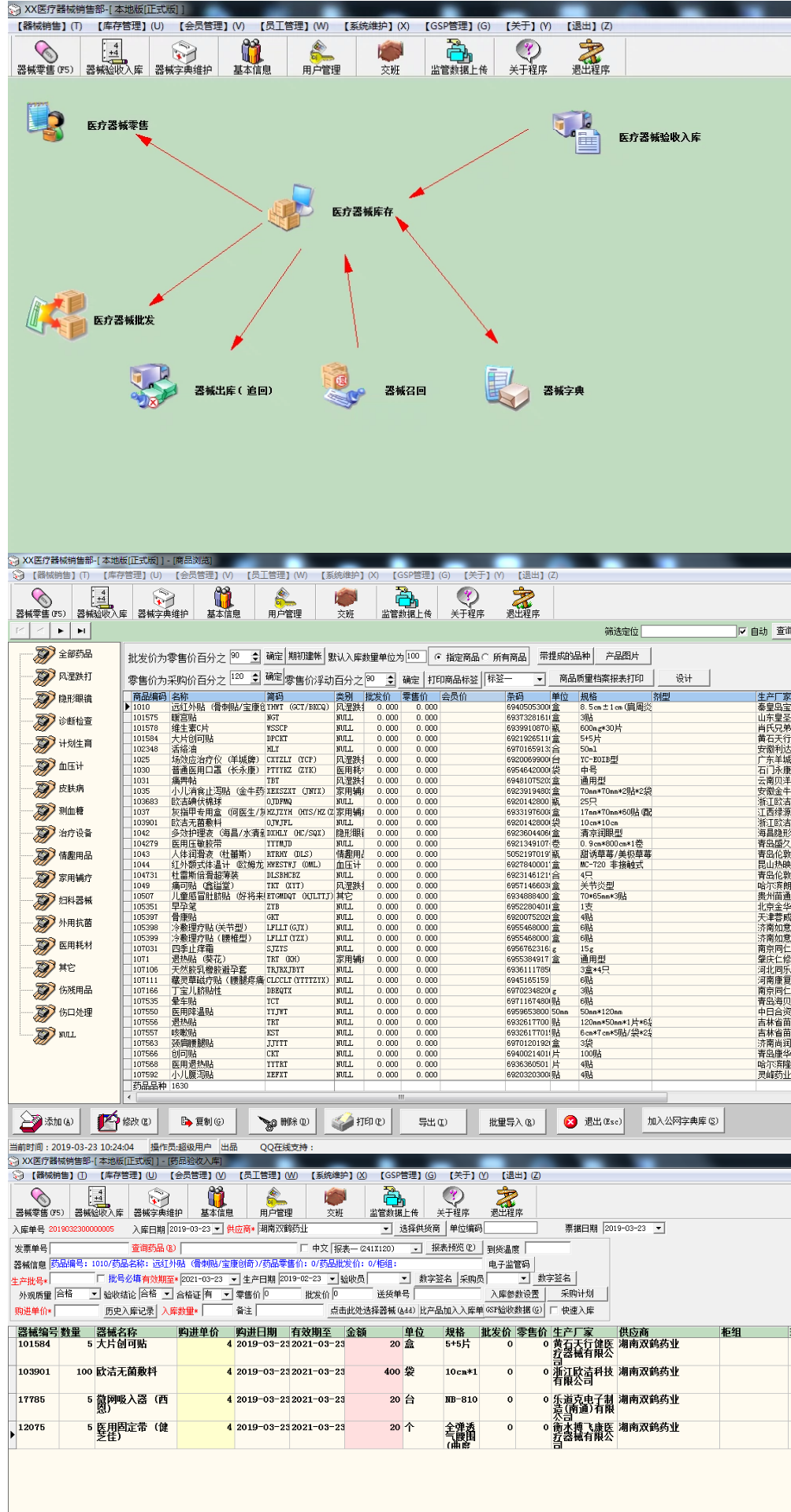Enable the 快速入库 checkbox

tap(554, 1310)
